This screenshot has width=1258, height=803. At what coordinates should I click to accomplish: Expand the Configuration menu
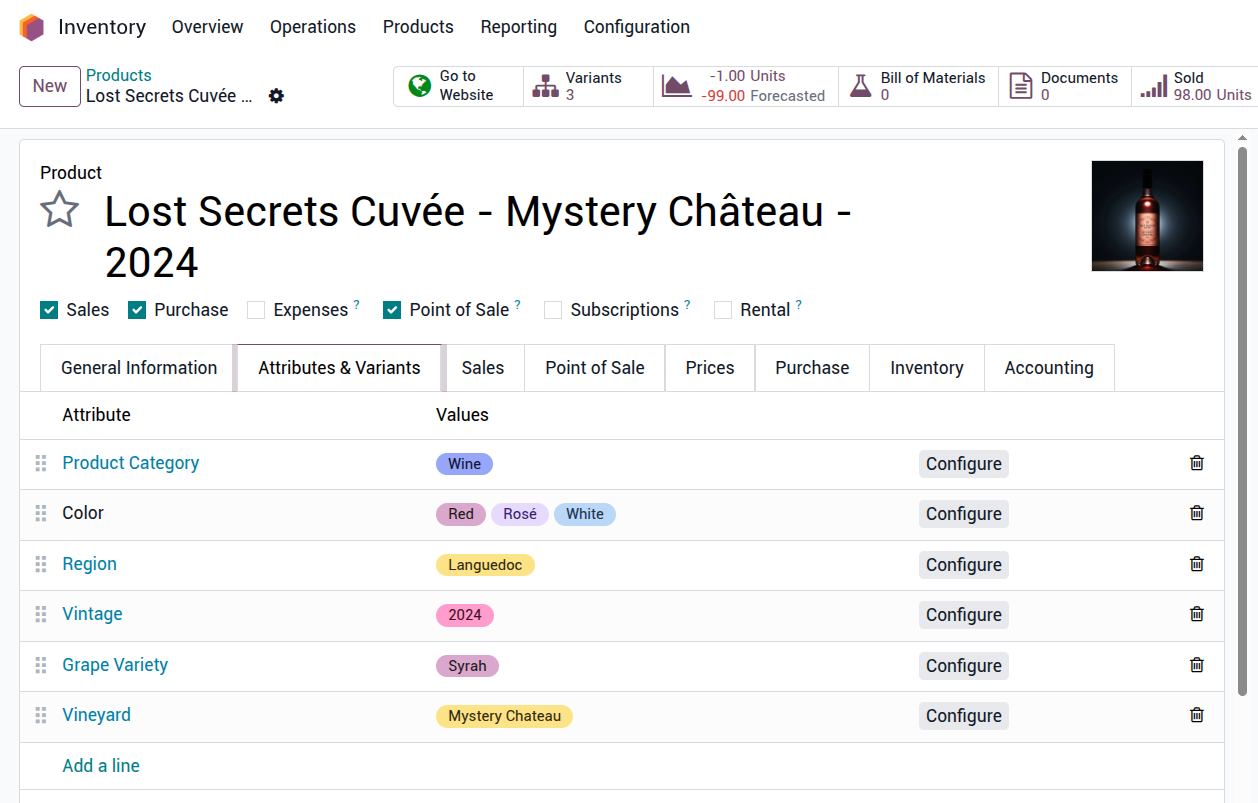[636, 27]
